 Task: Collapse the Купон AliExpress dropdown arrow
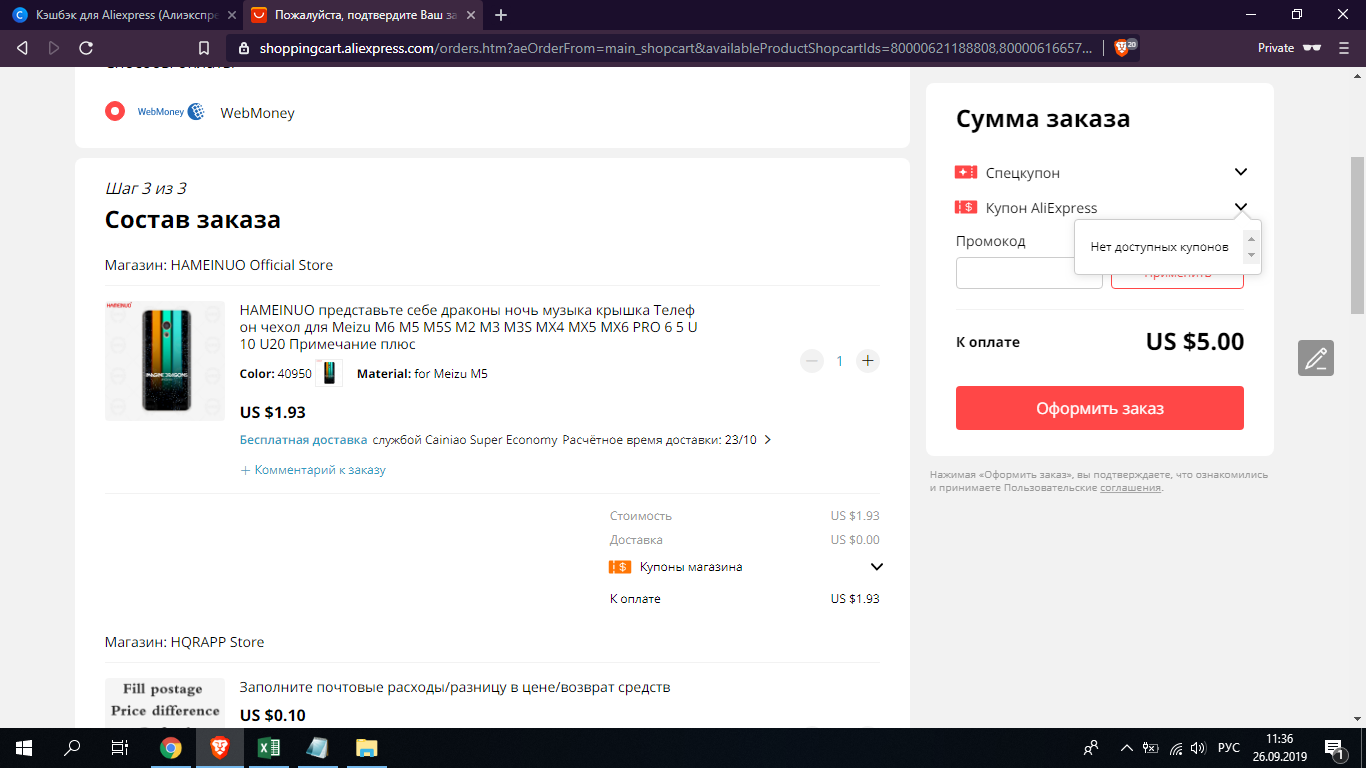click(1241, 207)
